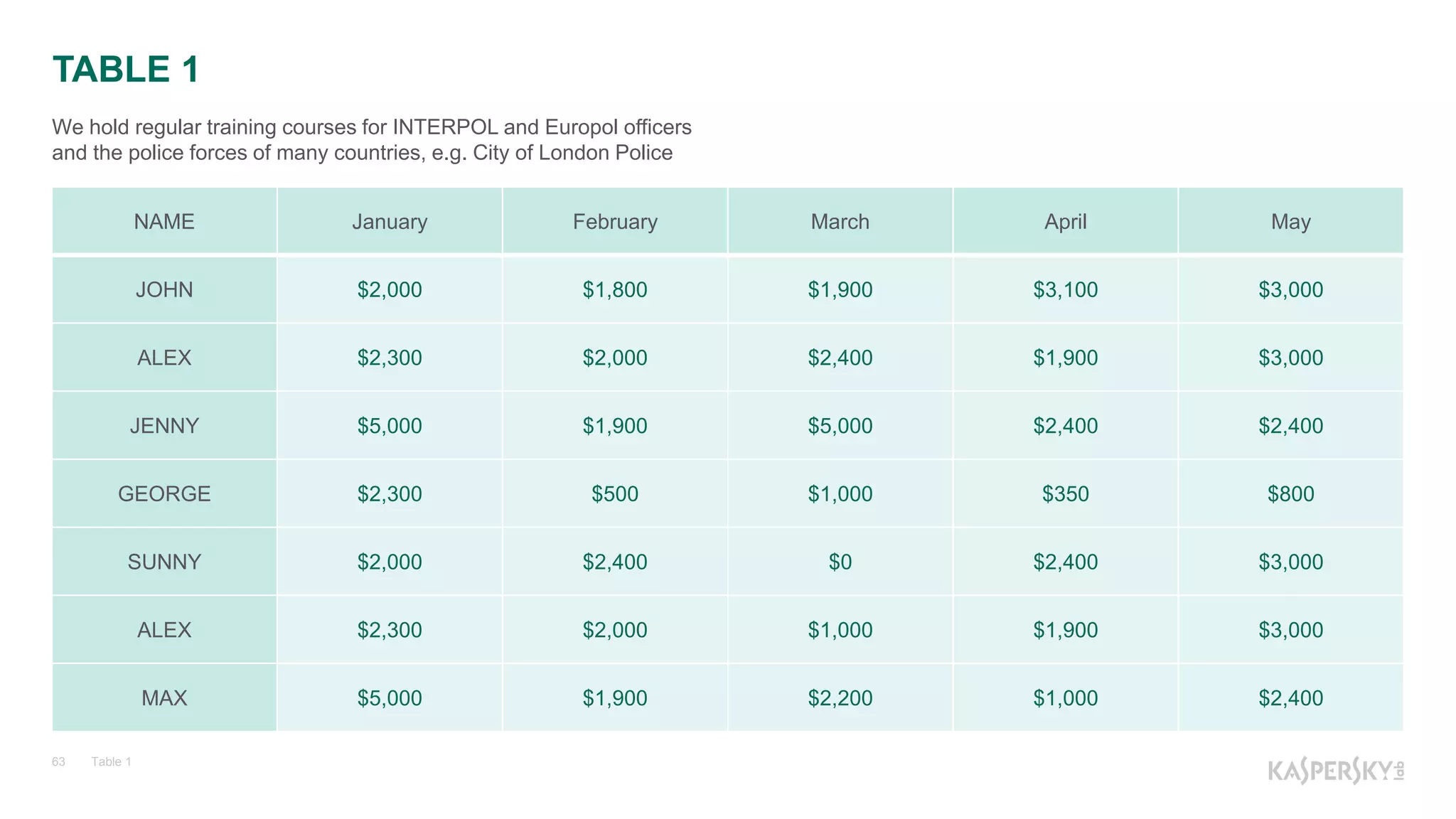Image resolution: width=1456 pixels, height=819 pixels.
Task: Select Max's March value $2,200
Action: pyautogui.click(x=840, y=697)
